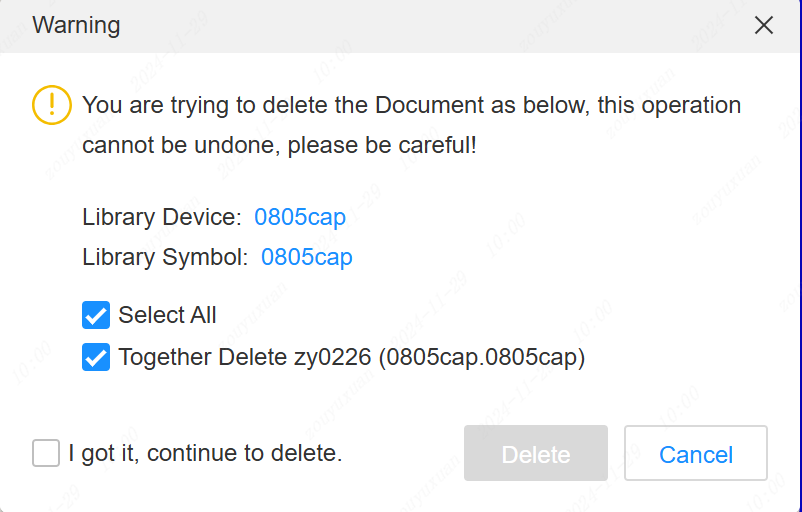This screenshot has height=512, width=802.
Task: Click the "Library Device:" label
Action: (162, 217)
